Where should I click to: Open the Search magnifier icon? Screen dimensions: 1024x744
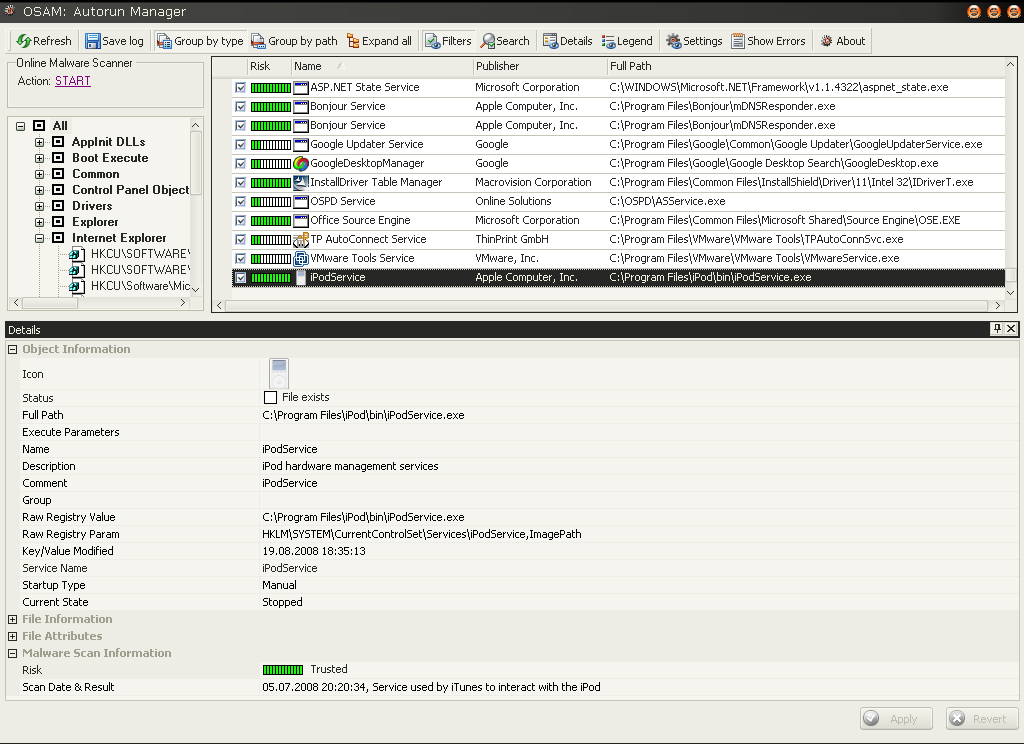[487, 41]
